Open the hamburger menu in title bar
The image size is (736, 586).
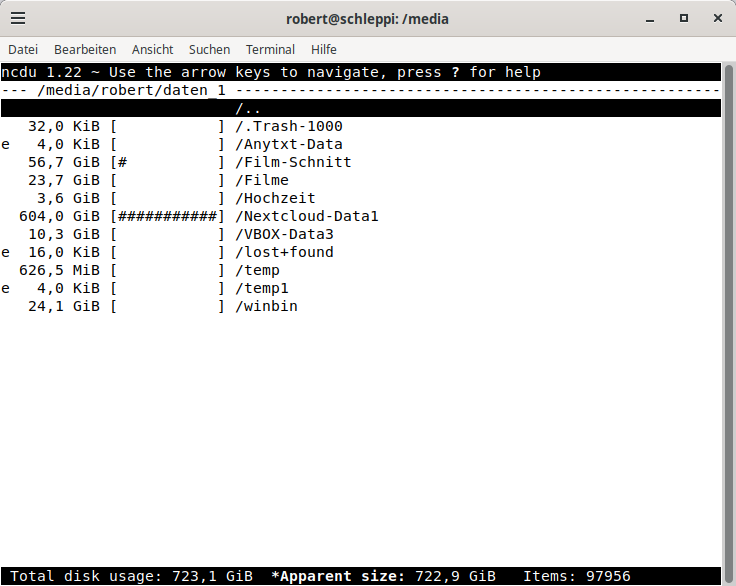coord(18,18)
